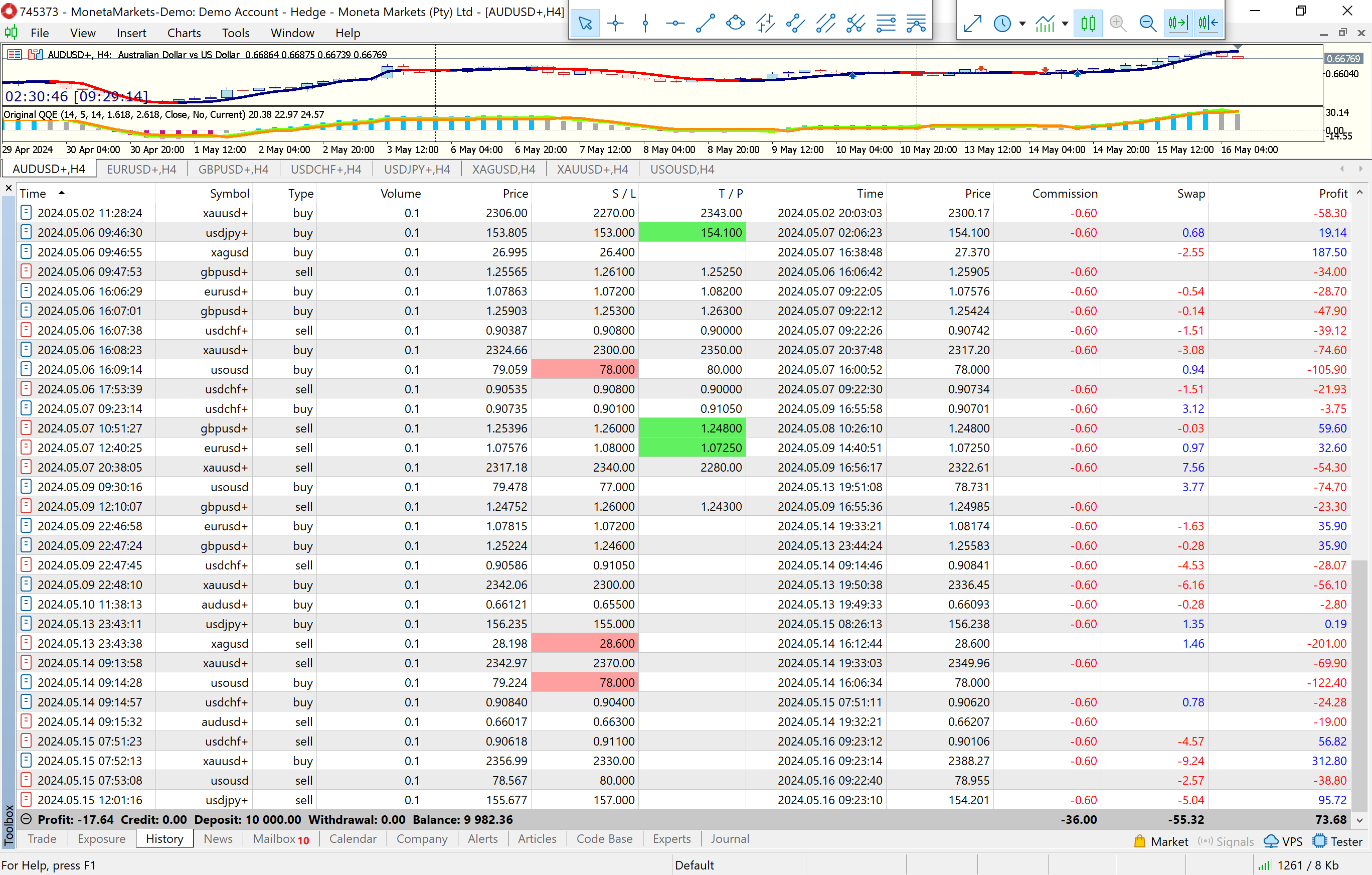Toggle chart shift from right edge
Screen dimensions: 1372x875
(1208, 24)
